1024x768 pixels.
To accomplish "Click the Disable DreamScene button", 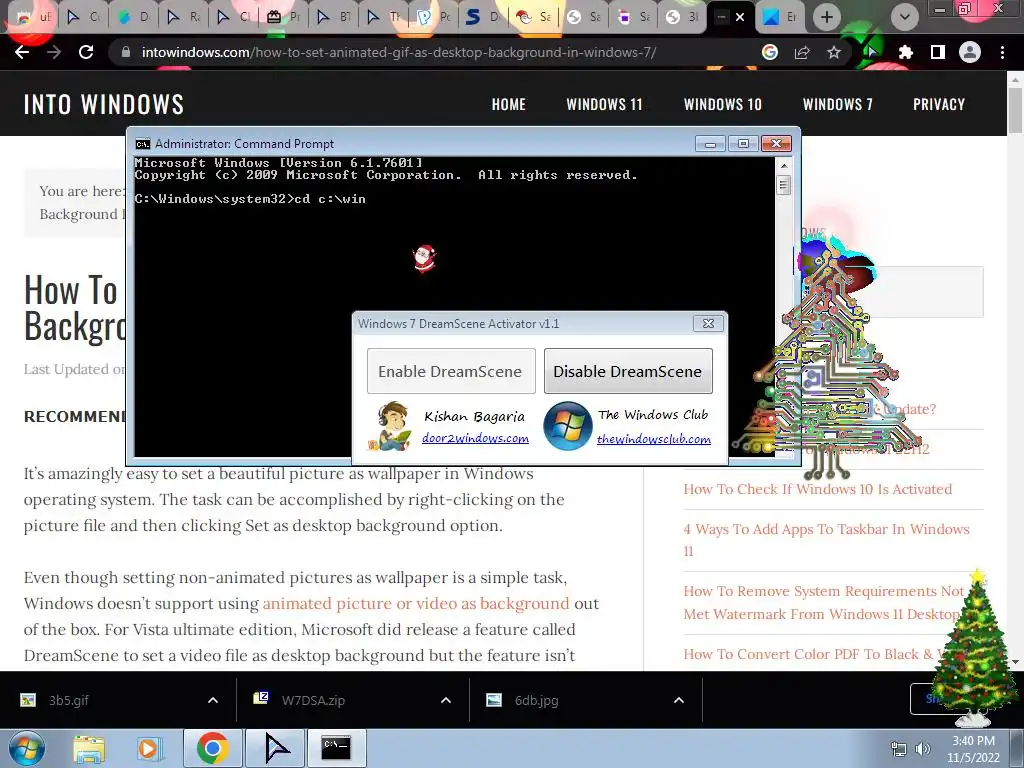I will point(628,371).
